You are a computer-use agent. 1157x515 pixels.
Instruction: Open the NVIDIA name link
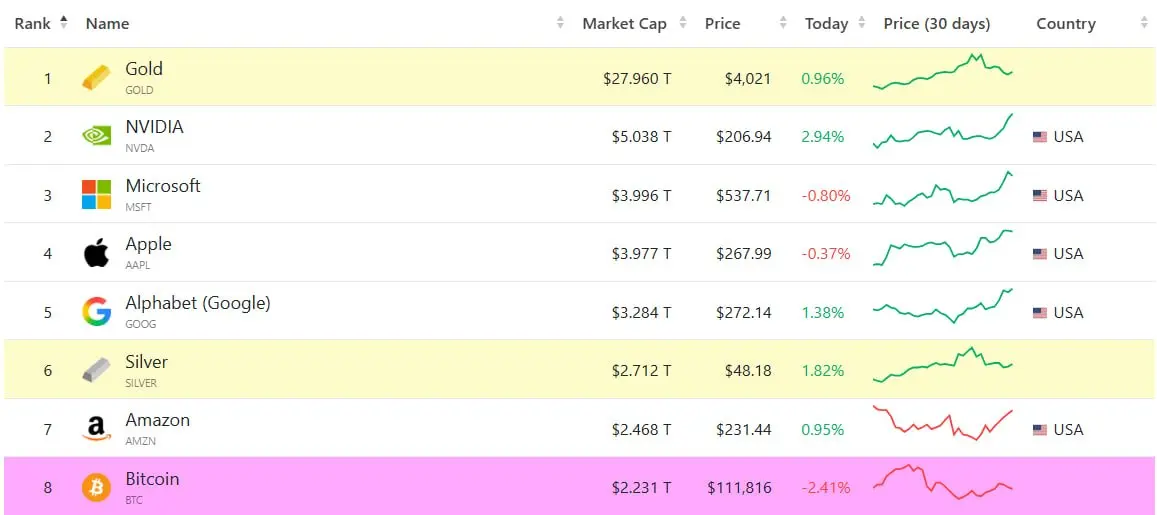click(154, 127)
